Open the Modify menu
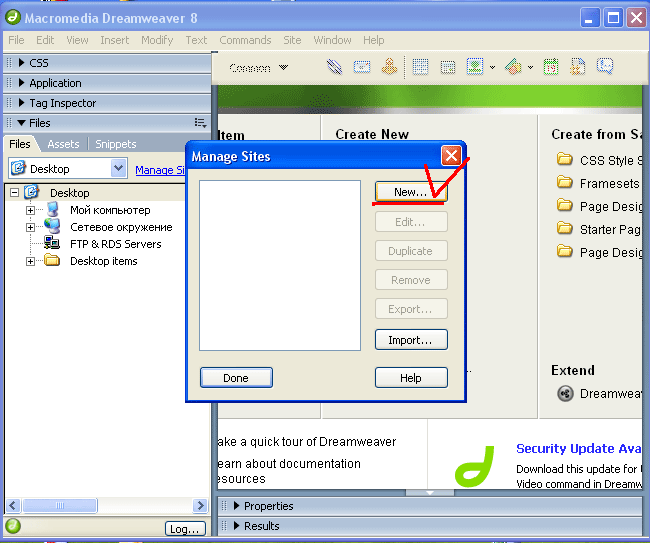The height and width of the screenshot is (543, 650). tap(157, 40)
